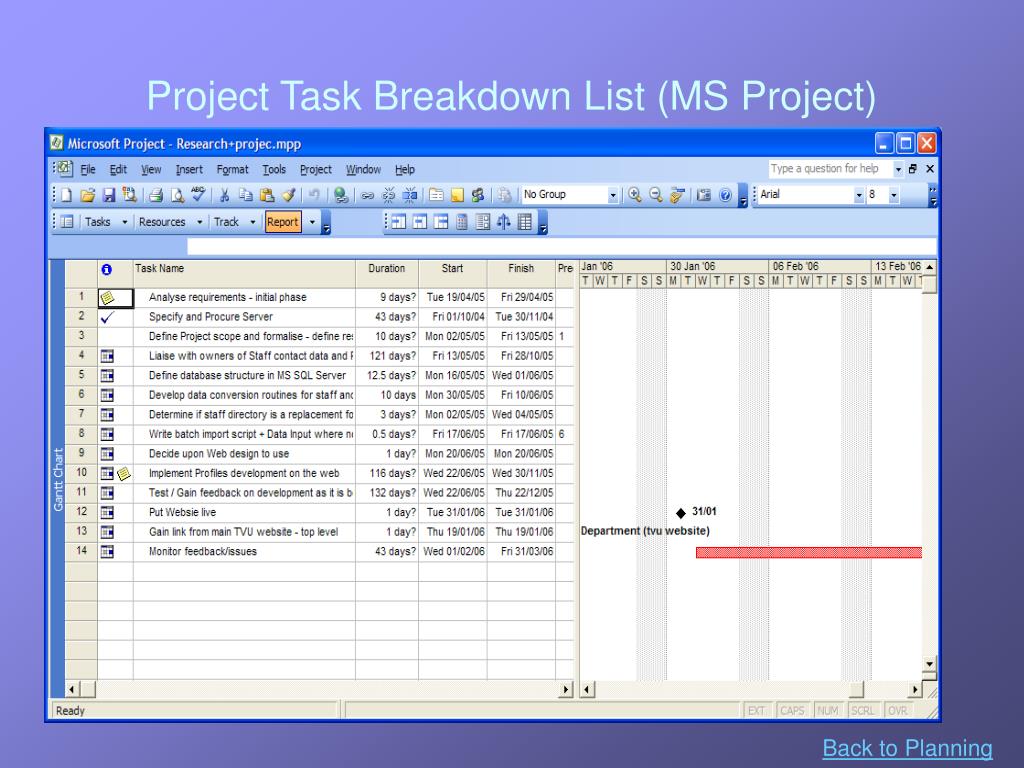Viewport: 1024px width, 768px height.
Task: Click the Finish column header
Action: point(521,274)
